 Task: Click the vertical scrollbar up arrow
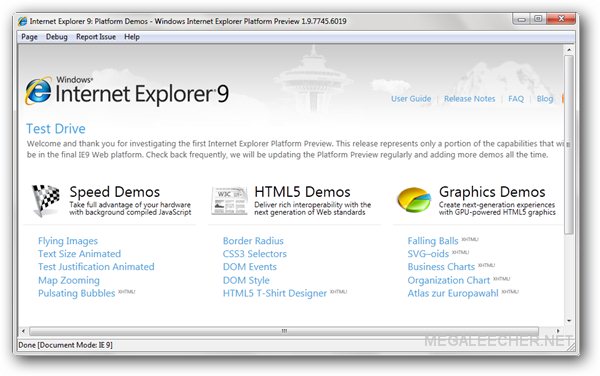coord(569,50)
